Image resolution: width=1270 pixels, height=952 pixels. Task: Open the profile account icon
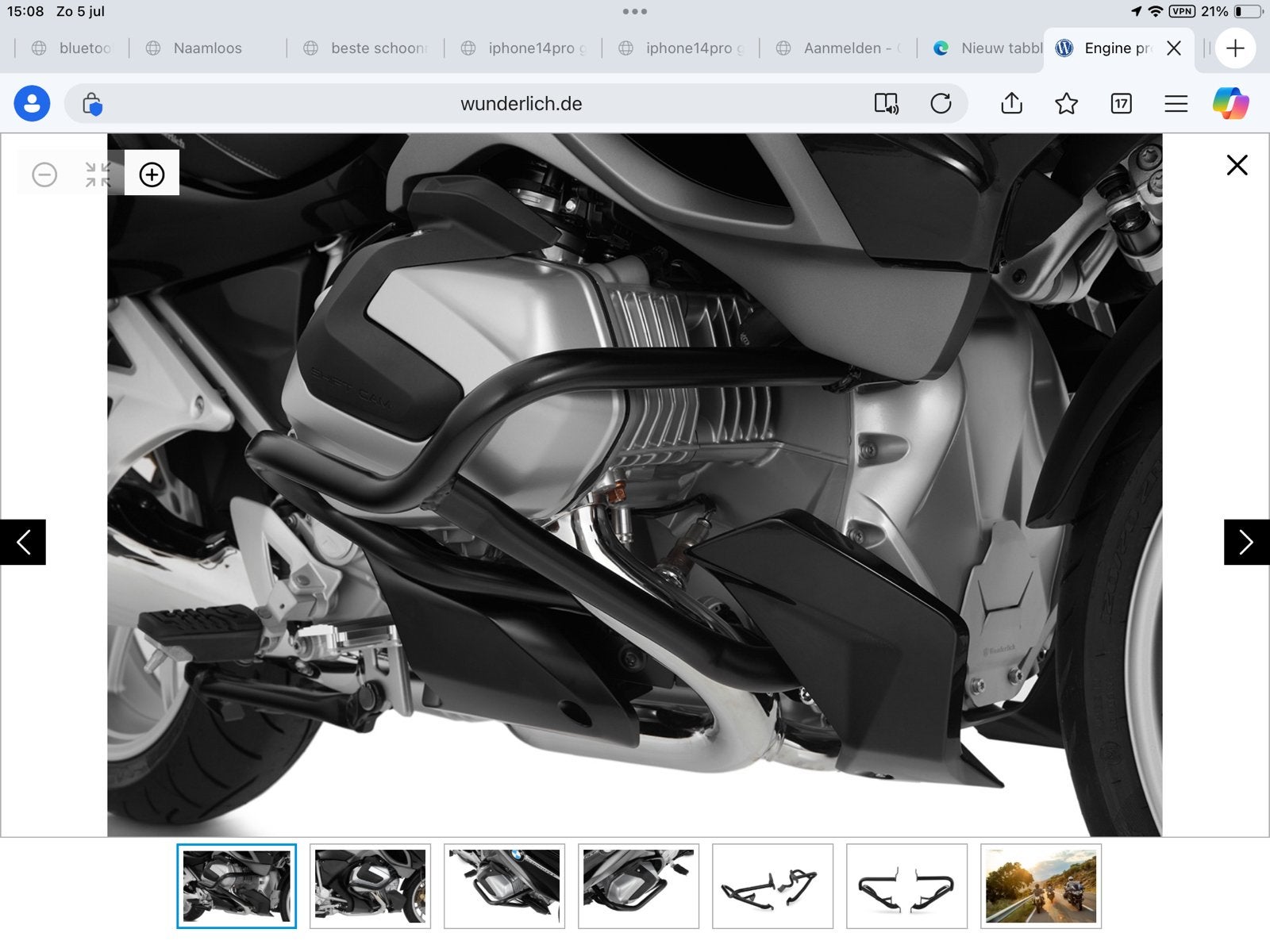pos(32,104)
